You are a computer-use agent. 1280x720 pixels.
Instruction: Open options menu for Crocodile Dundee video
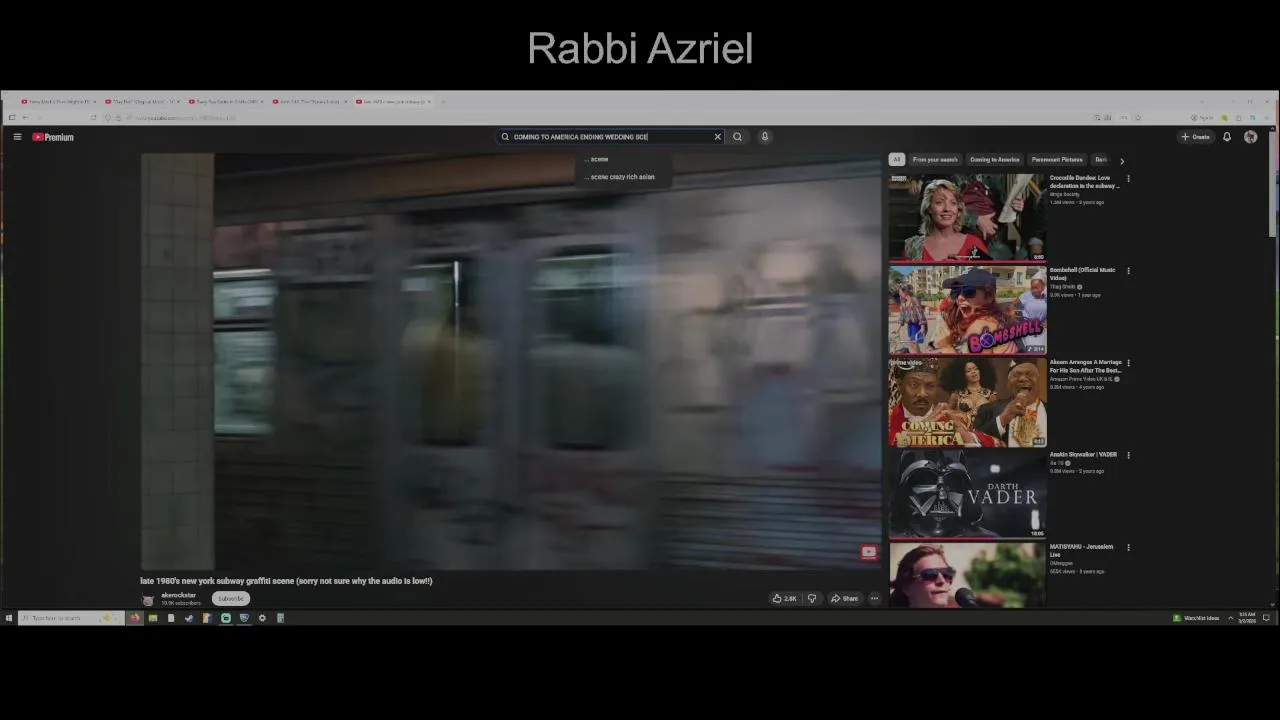(1128, 179)
